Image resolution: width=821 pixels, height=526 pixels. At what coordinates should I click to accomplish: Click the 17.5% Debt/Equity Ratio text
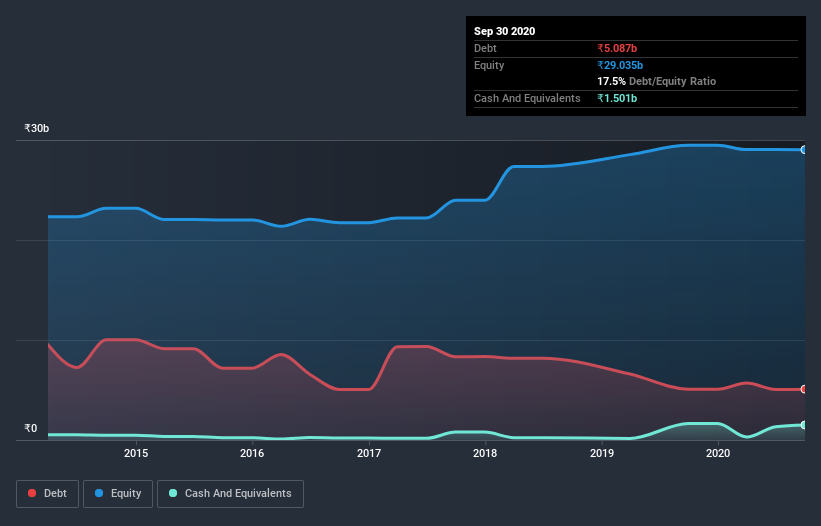pyautogui.click(x=657, y=81)
